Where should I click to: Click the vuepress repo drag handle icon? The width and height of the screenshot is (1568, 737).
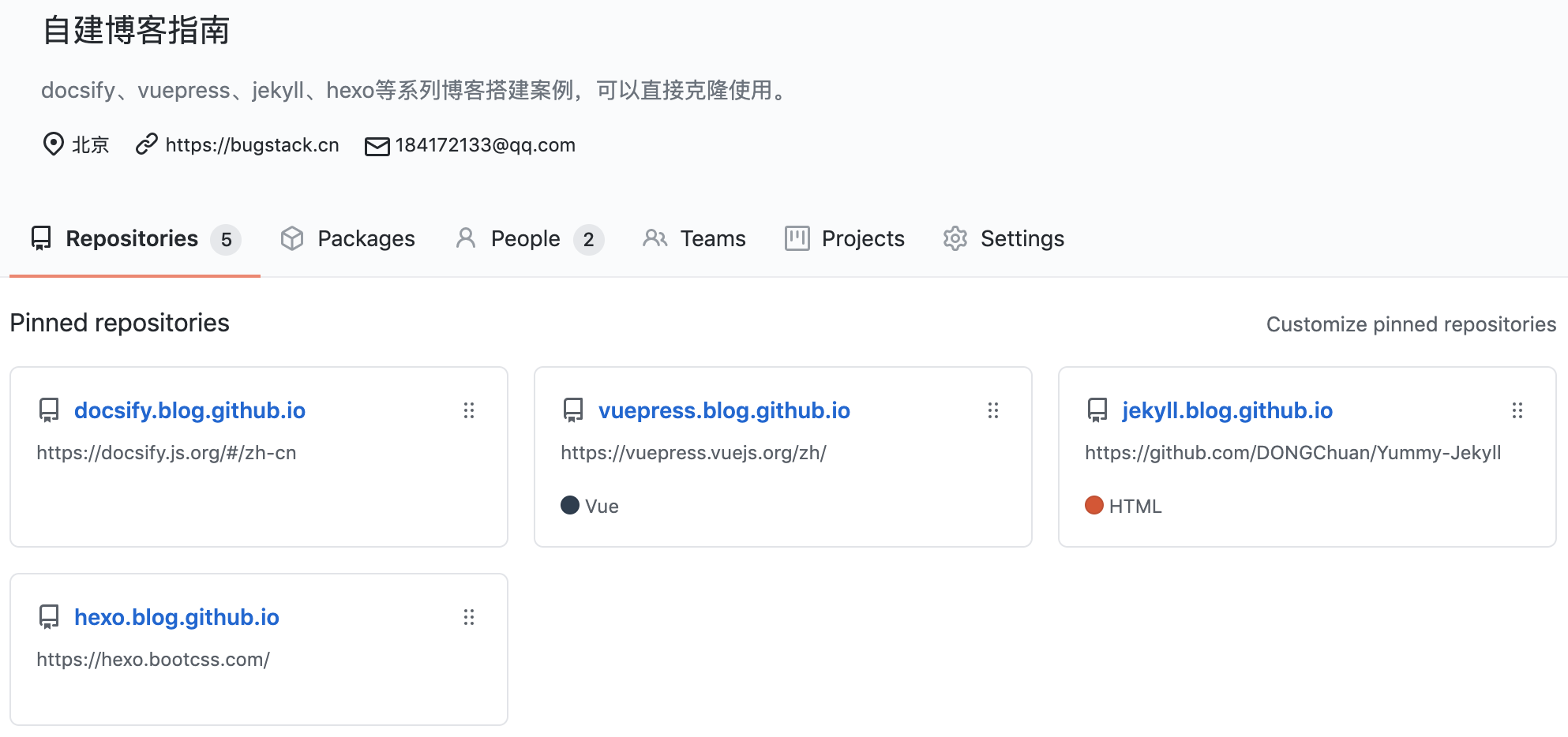[x=993, y=410]
